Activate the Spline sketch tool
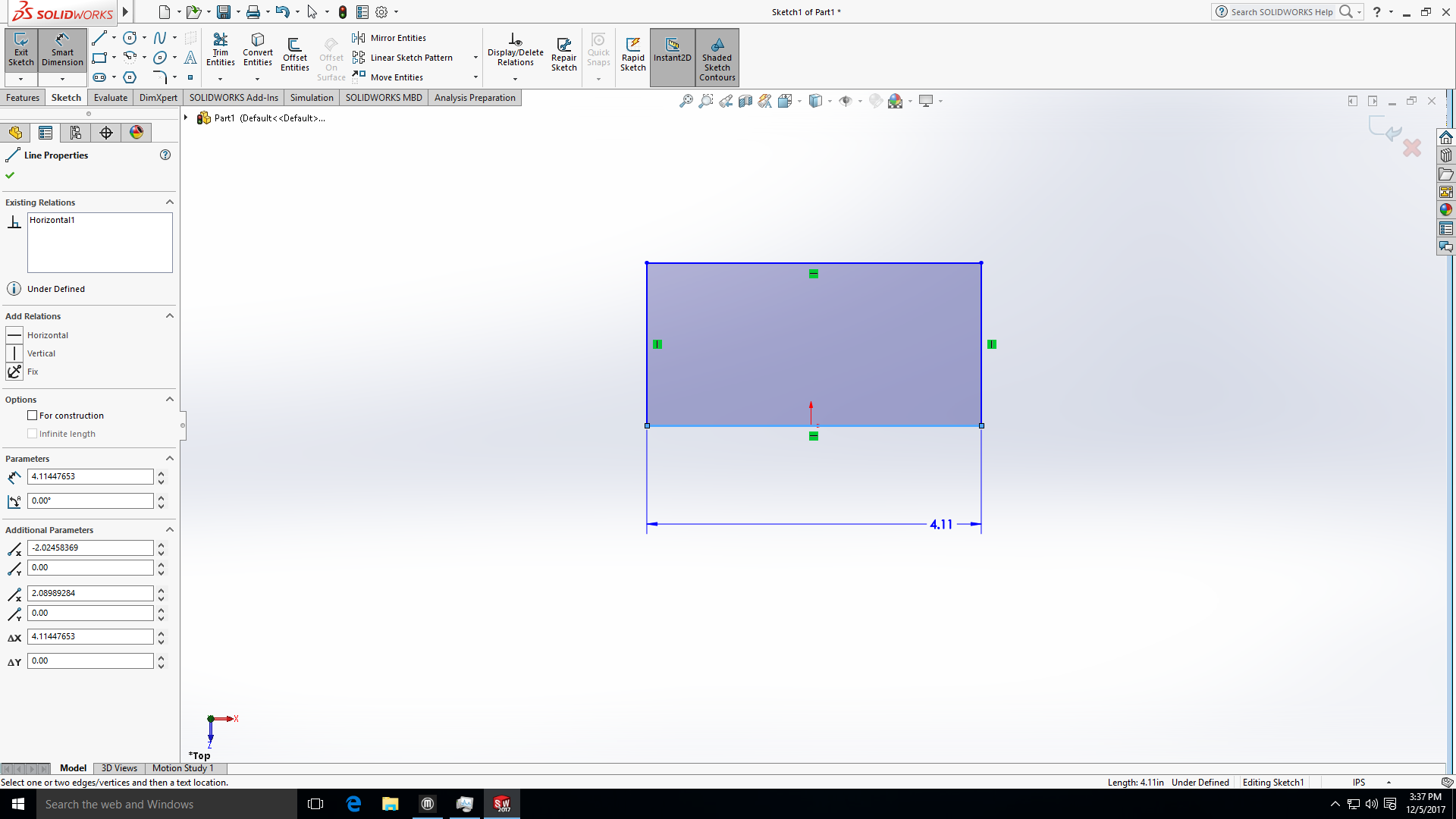Viewport: 1456px width, 819px height. [x=160, y=37]
